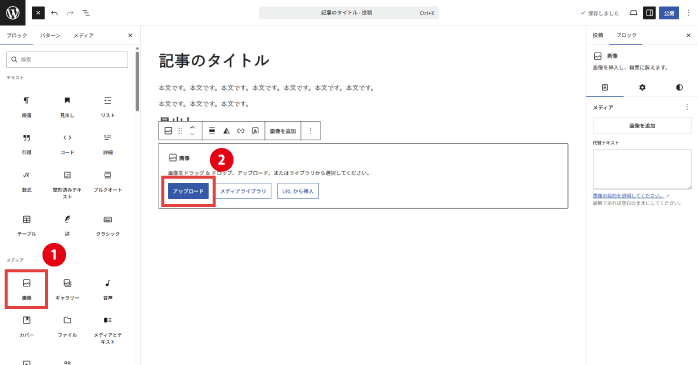This screenshot has width=698, height=365.
Task: Select the styles half-circle tab
Action: click(x=679, y=87)
